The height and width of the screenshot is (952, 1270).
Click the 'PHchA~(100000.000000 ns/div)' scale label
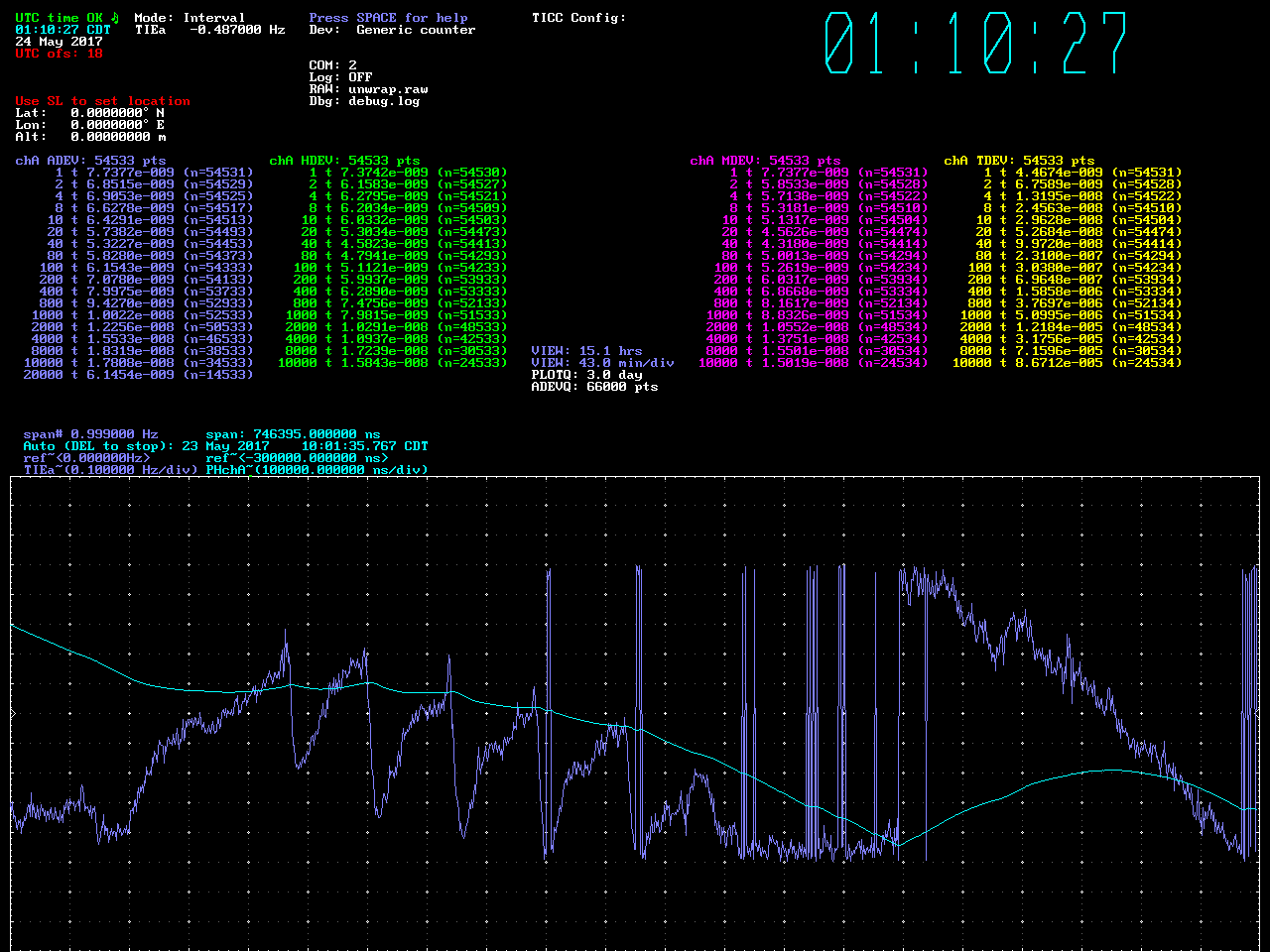click(x=317, y=470)
